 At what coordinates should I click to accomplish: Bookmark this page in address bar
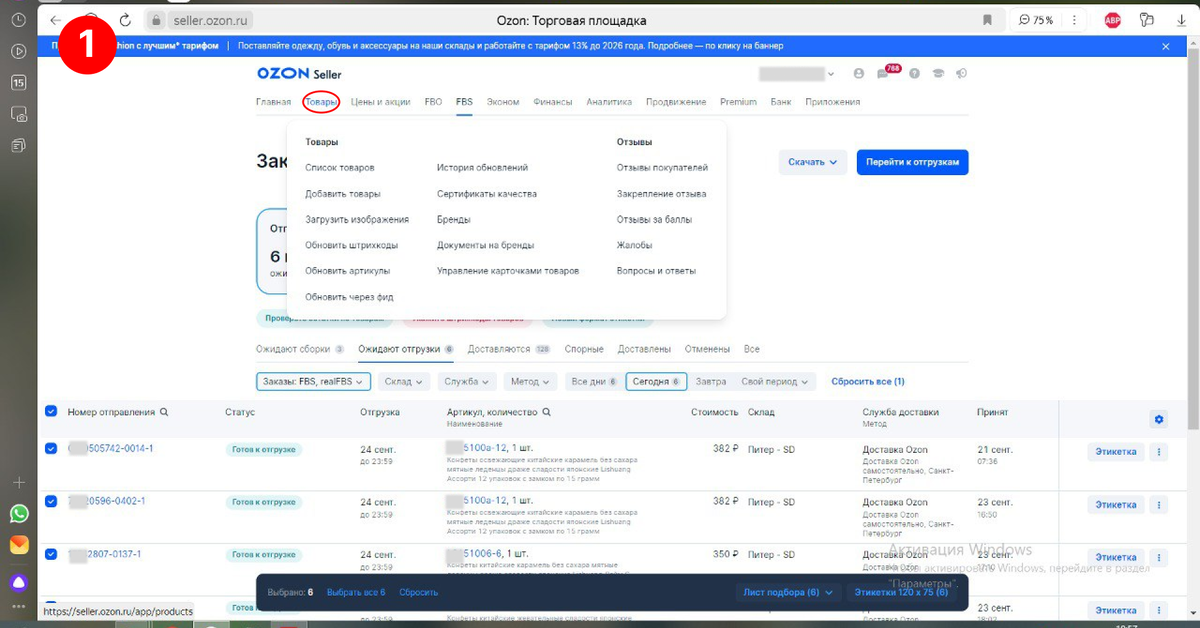point(987,20)
